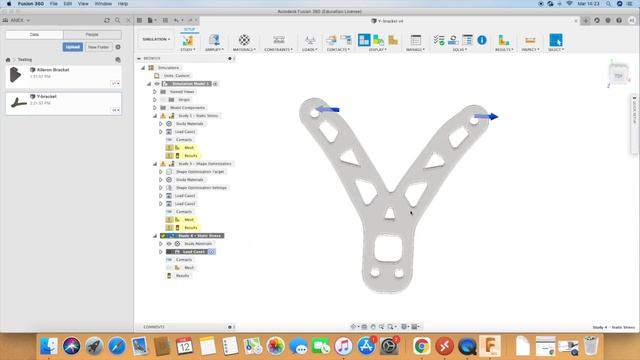640x360 pixels.
Task: Click the Simplify tool icon
Action: point(214,40)
